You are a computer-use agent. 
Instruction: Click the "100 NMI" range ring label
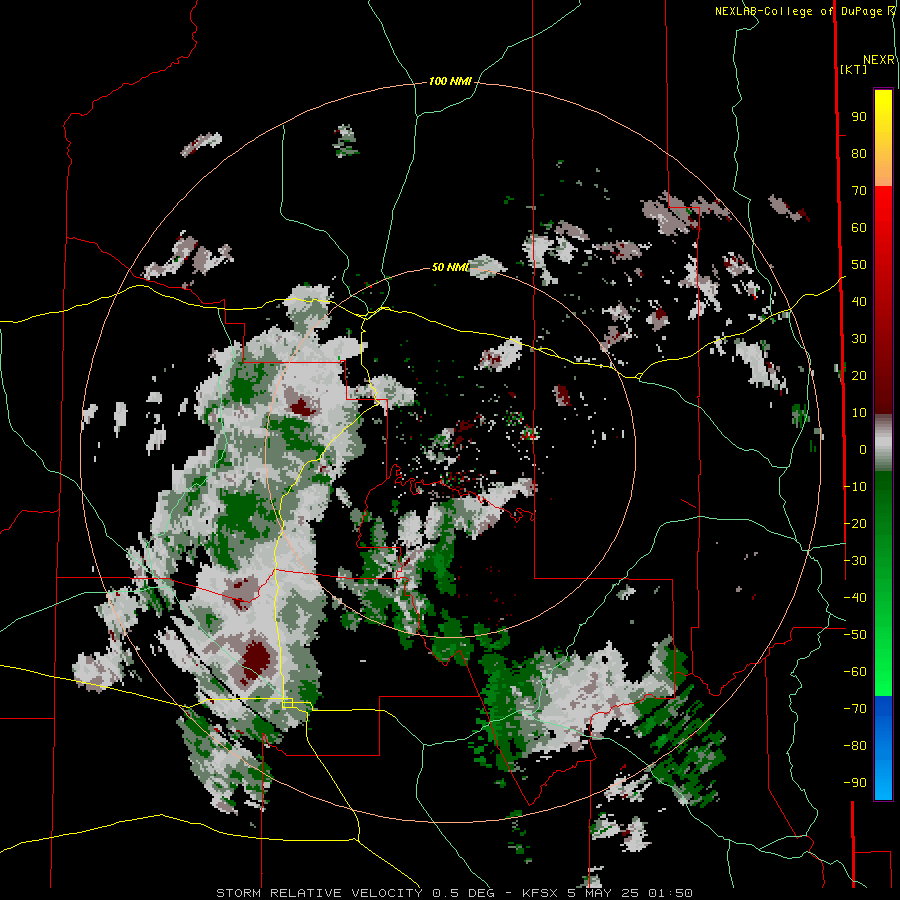tap(450, 81)
